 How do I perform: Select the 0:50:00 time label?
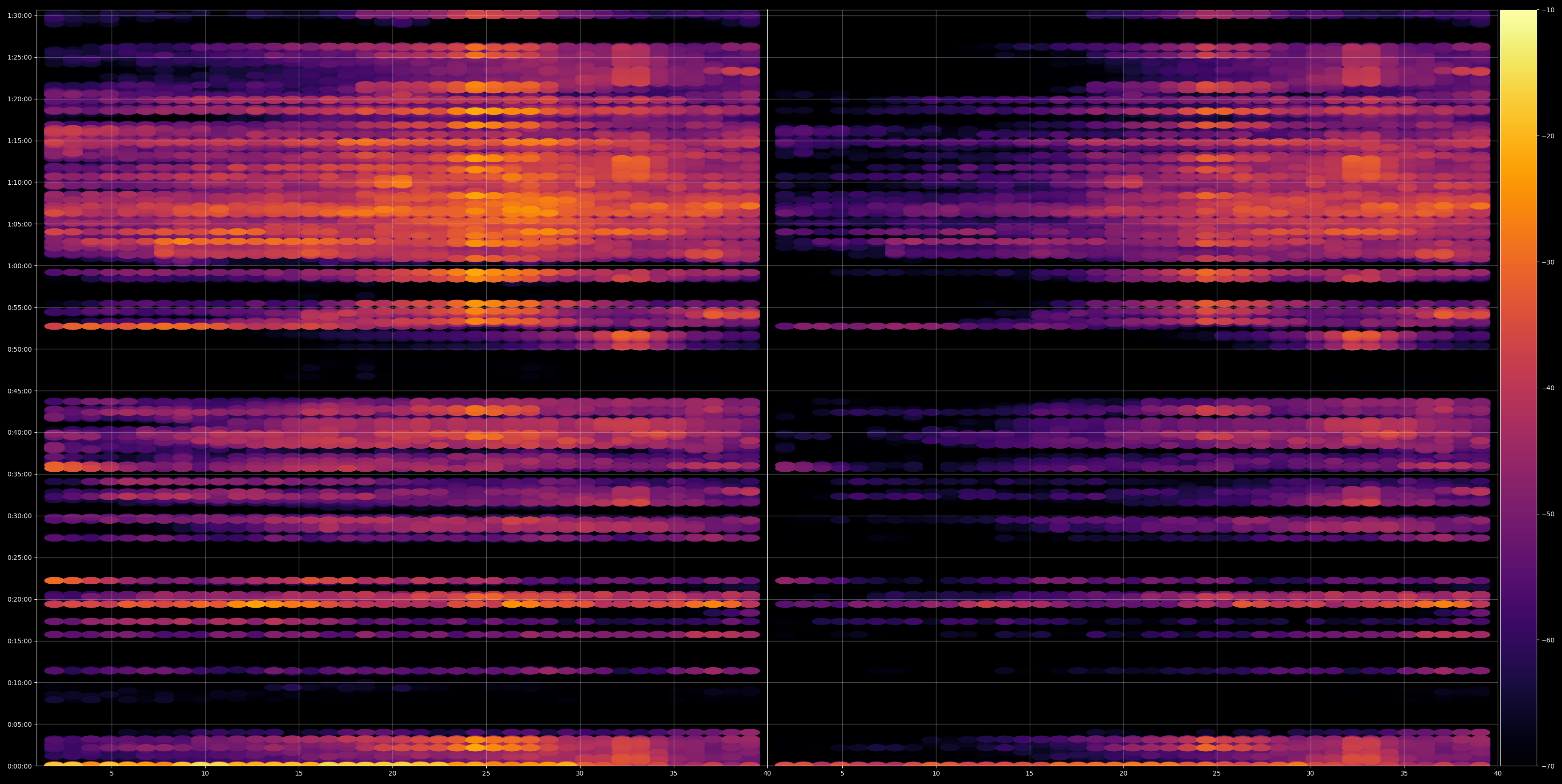tap(19, 349)
